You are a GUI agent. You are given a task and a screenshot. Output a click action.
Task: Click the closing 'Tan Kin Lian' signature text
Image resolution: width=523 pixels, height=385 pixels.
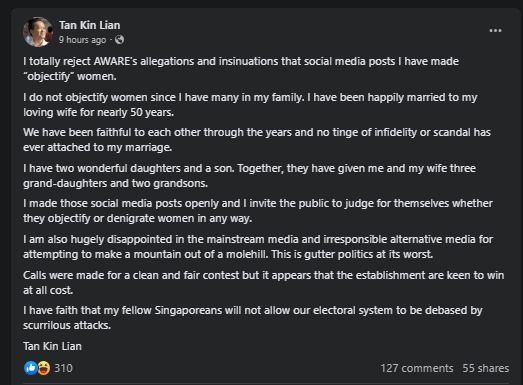point(52,346)
